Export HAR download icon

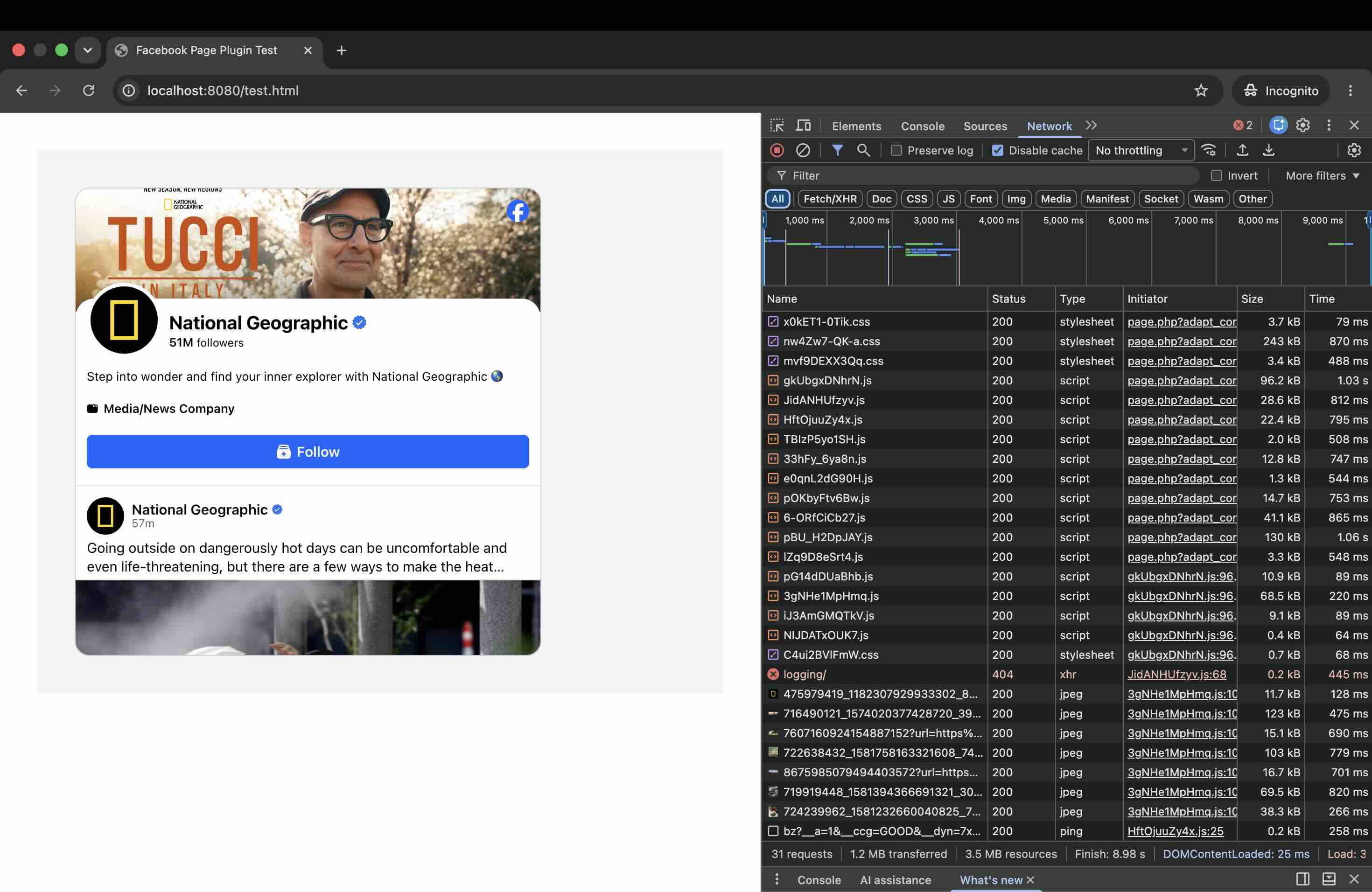1268,150
